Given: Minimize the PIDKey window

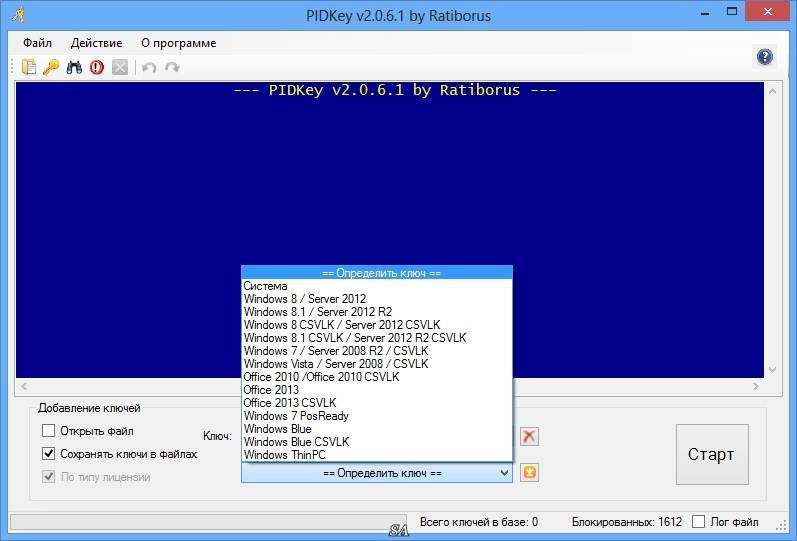Looking at the screenshot, I should (704, 13).
